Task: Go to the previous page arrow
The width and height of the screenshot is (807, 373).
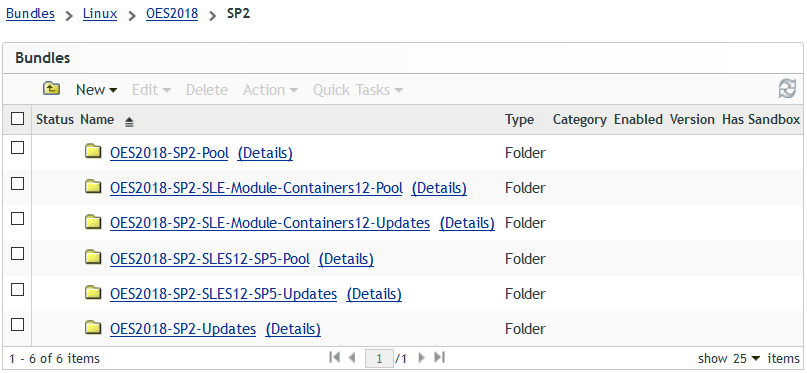Action: click(352, 357)
